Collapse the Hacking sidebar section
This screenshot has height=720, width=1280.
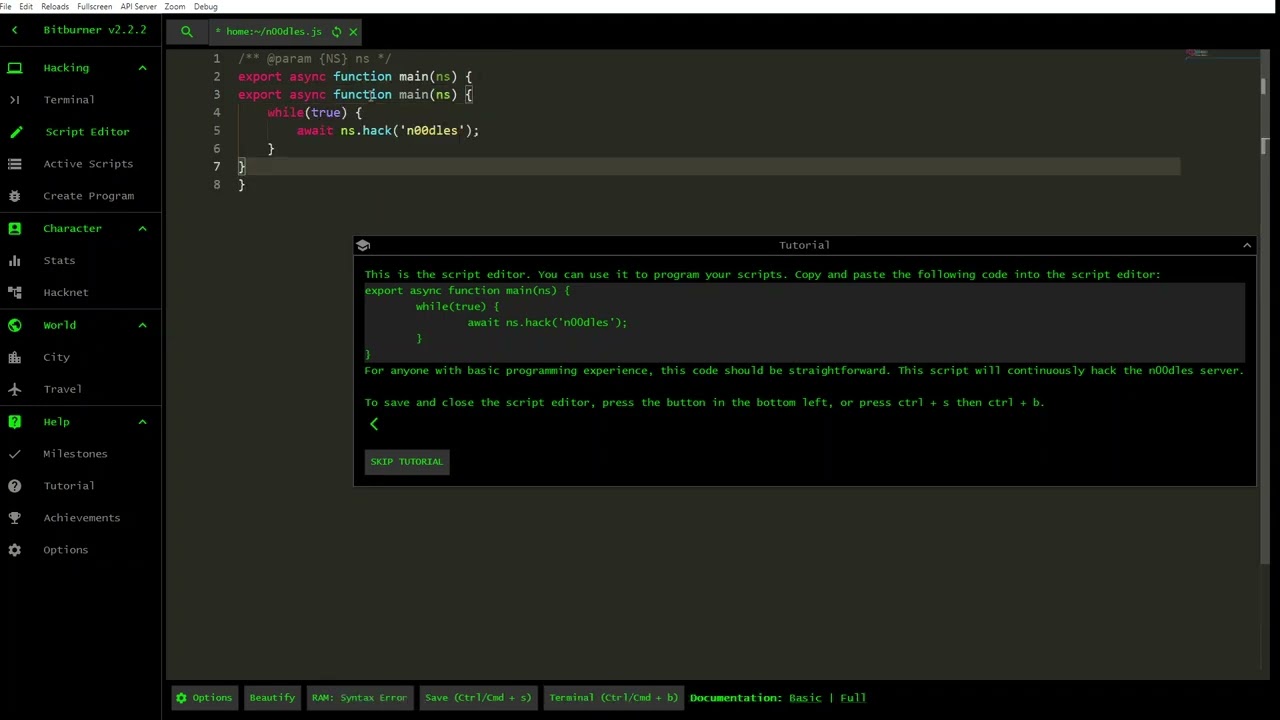tap(142, 68)
